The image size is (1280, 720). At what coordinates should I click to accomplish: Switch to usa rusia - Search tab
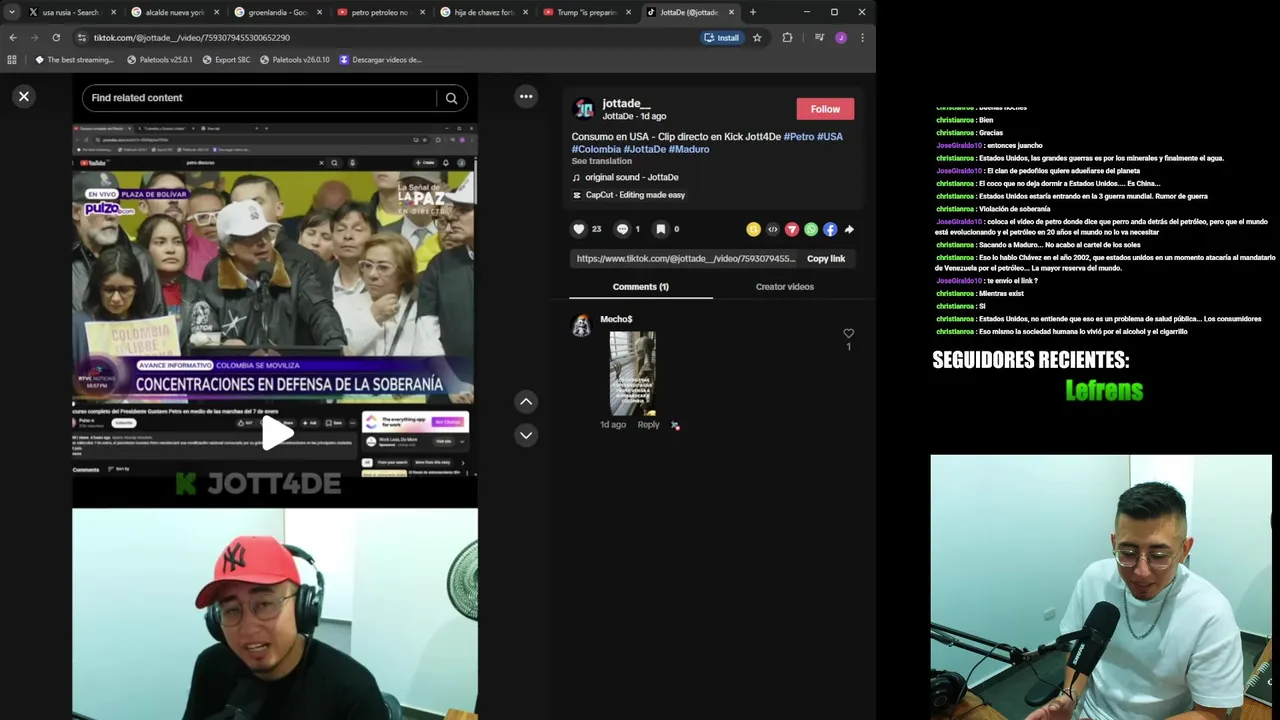pyautogui.click(x=72, y=12)
